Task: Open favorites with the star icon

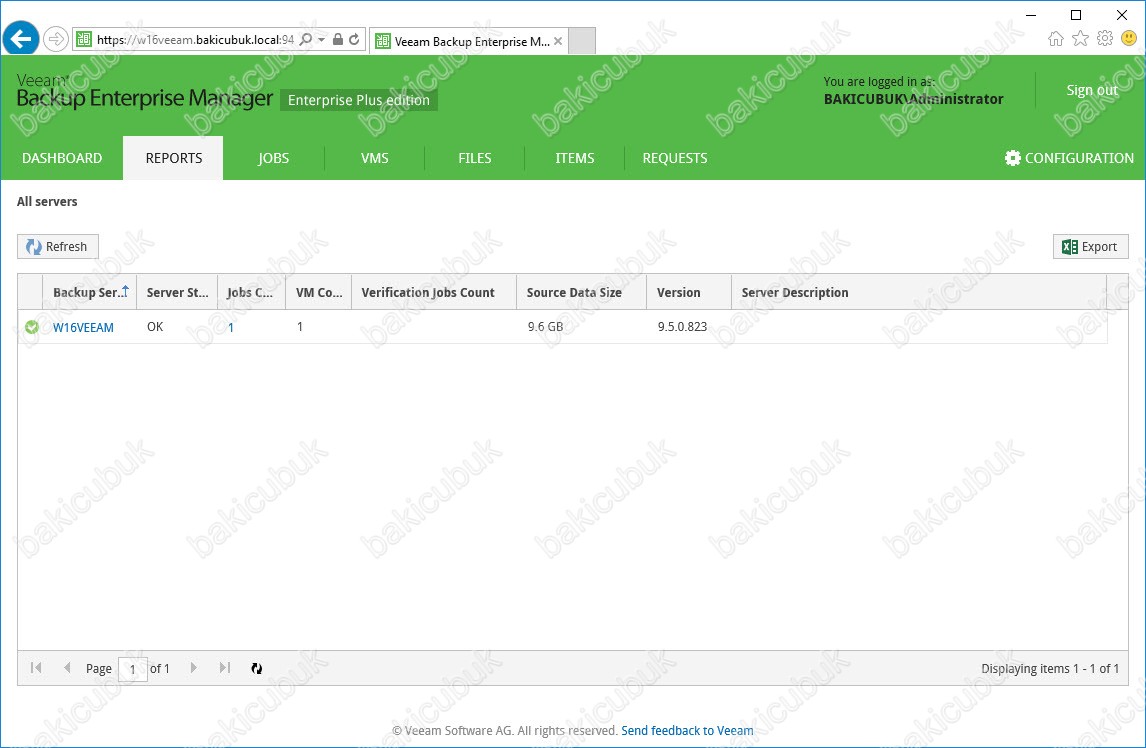Action: pyautogui.click(x=1080, y=39)
